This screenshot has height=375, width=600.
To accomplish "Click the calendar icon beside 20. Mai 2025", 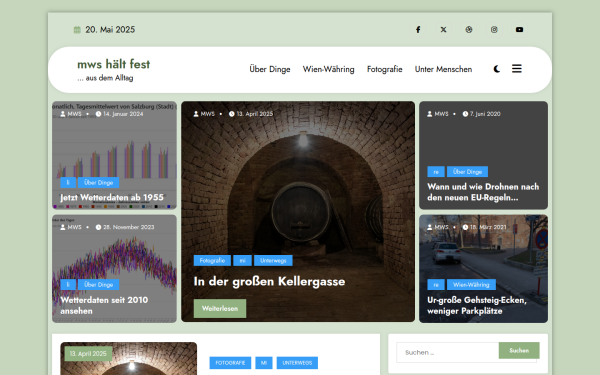I will pyautogui.click(x=77, y=30).
